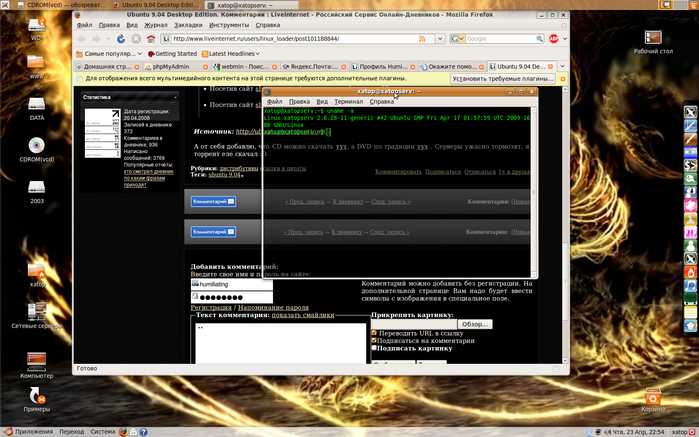The image size is (699, 437).
Task: Click the terminal window vertical scrollbar
Action: tap(534, 192)
